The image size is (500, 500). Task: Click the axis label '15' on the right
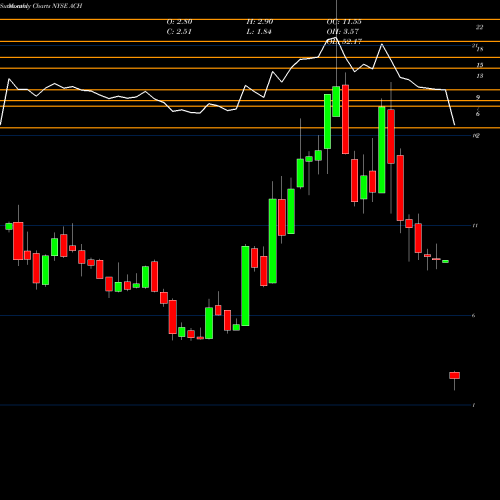coord(480,65)
